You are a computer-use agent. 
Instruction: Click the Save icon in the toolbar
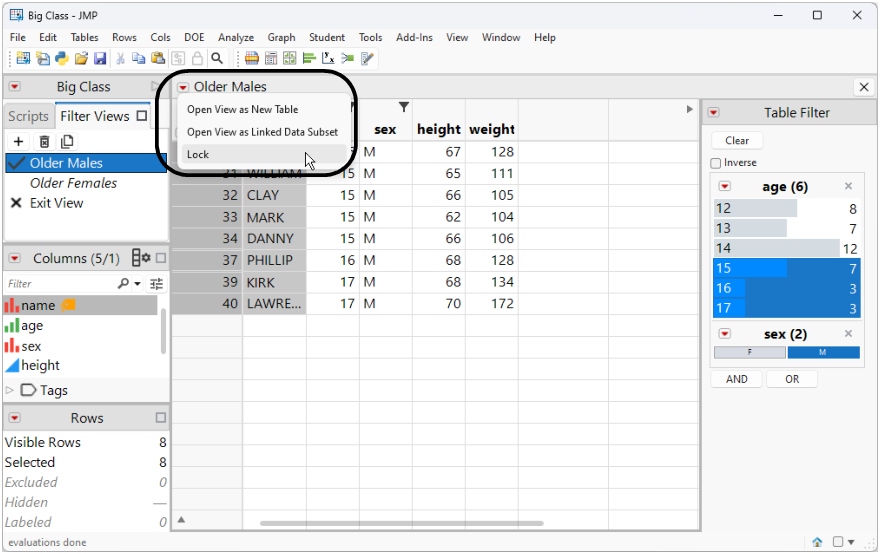click(x=100, y=59)
